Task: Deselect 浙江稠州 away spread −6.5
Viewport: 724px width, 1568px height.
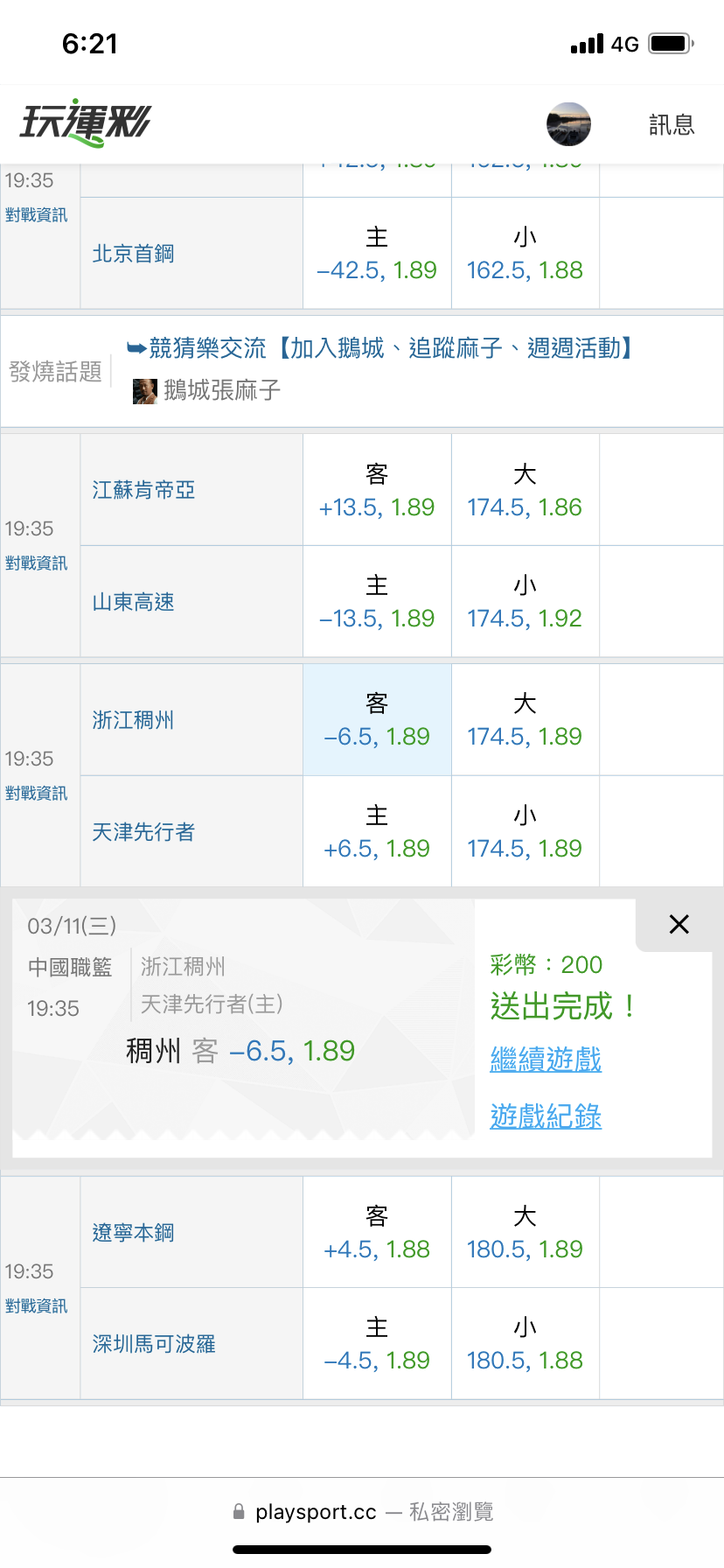Action: (x=377, y=720)
